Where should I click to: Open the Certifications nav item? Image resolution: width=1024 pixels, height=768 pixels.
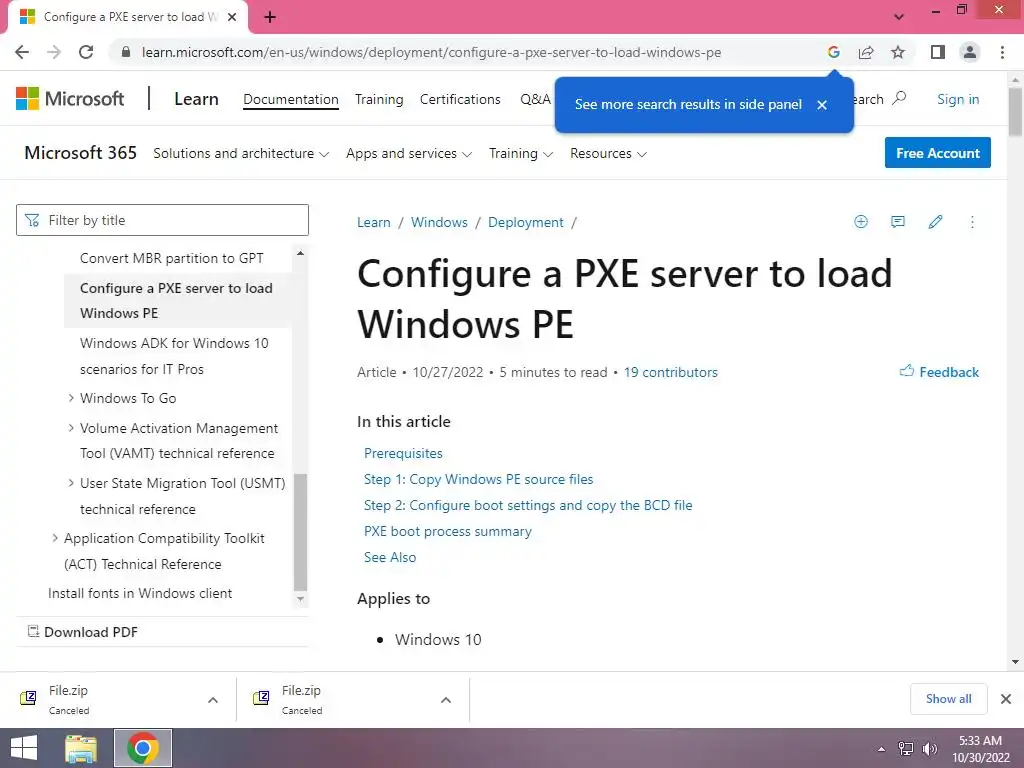click(x=460, y=99)
